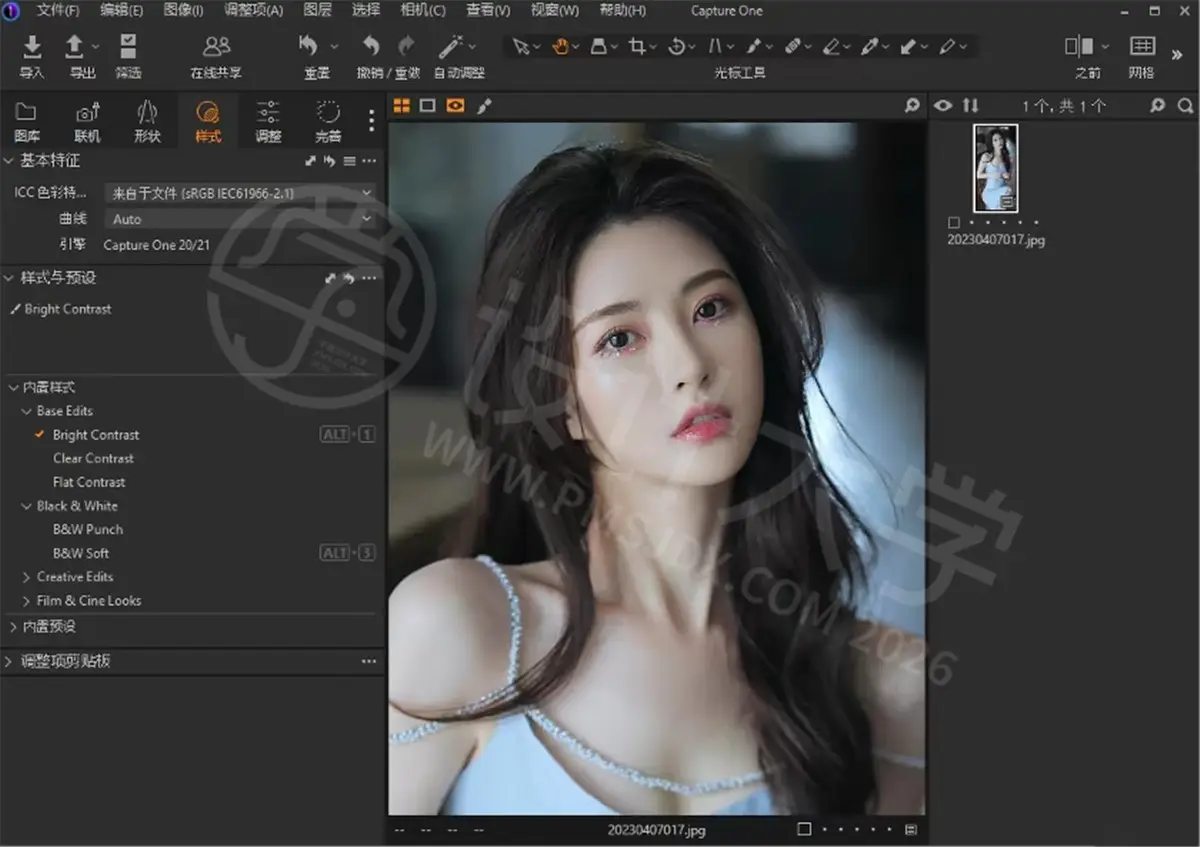Image resolution: width=1200 pixels, height=847 pixels.
Task: Click the Before (之前) compare icon
Action: tap(1079, 46)
